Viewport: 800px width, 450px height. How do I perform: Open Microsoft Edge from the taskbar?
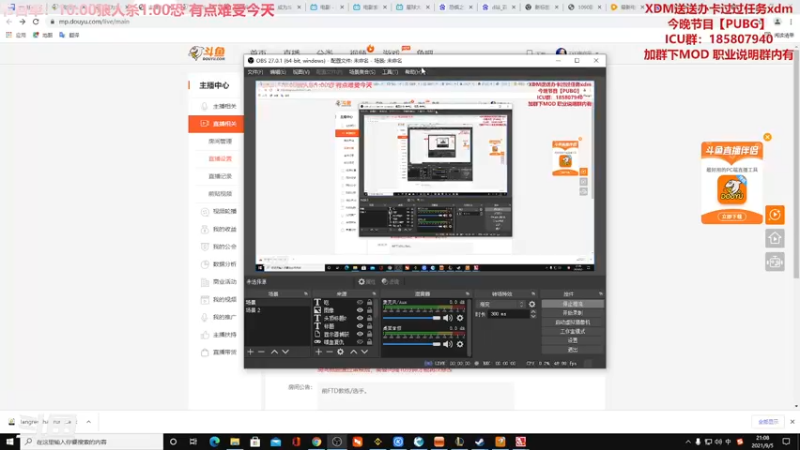(214, 441)
